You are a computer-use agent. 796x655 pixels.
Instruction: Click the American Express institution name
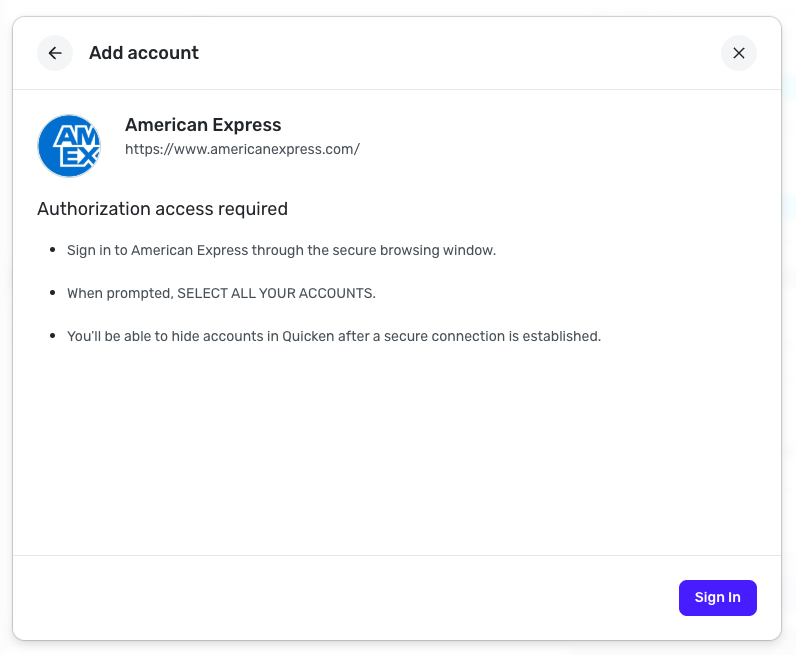click(x=203, y=125)
